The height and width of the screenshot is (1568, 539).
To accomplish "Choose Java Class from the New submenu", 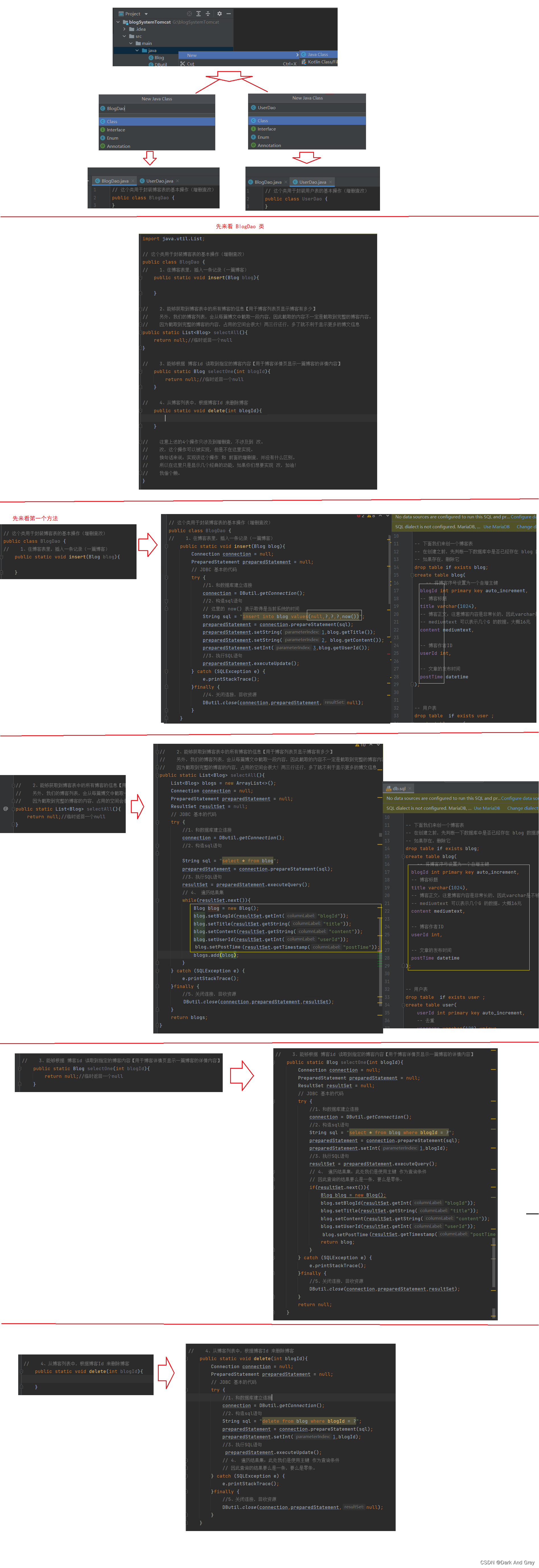I will (x=319, y=54).
